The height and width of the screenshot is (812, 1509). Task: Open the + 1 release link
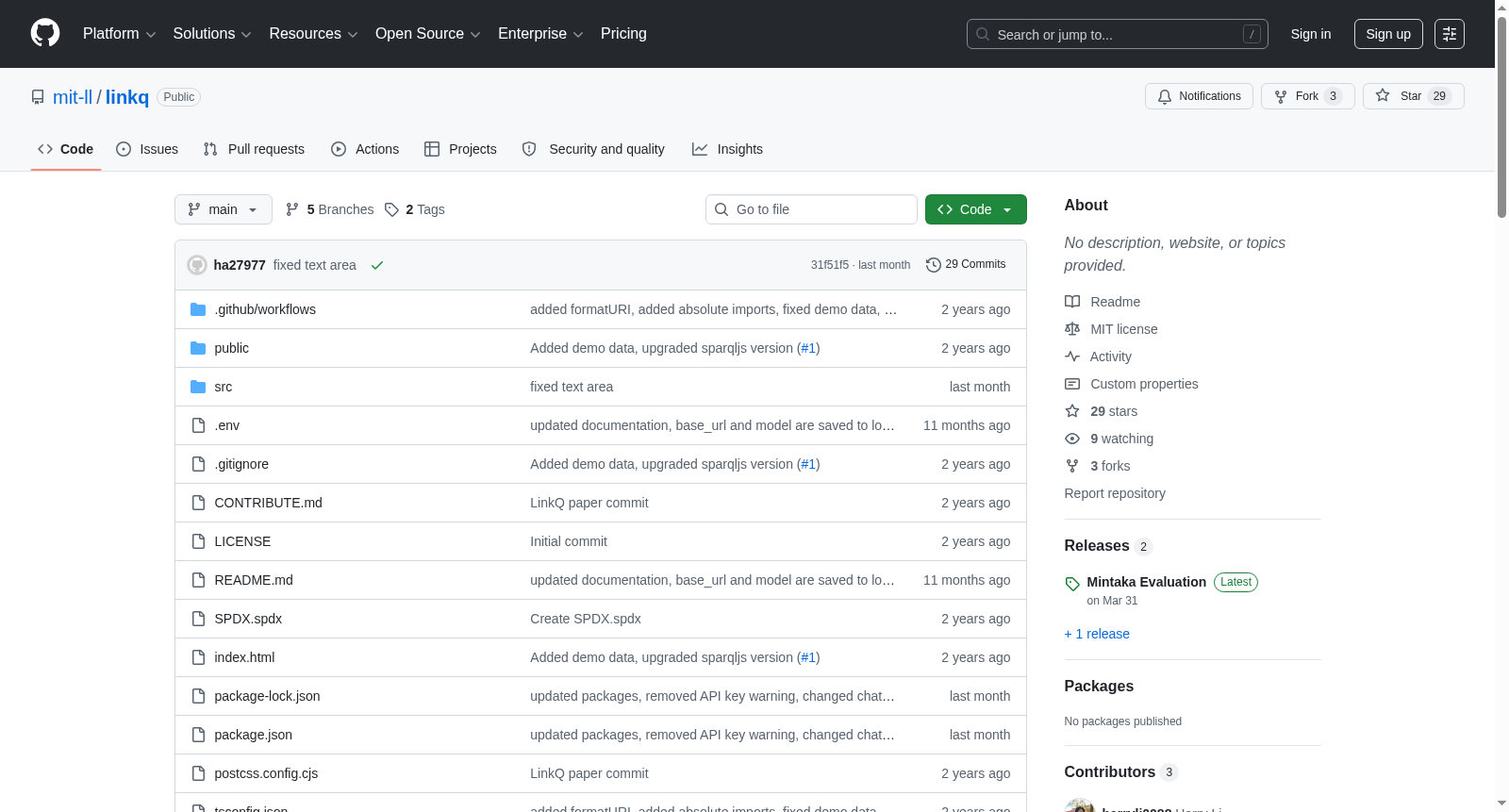[x=1097, y=634]
